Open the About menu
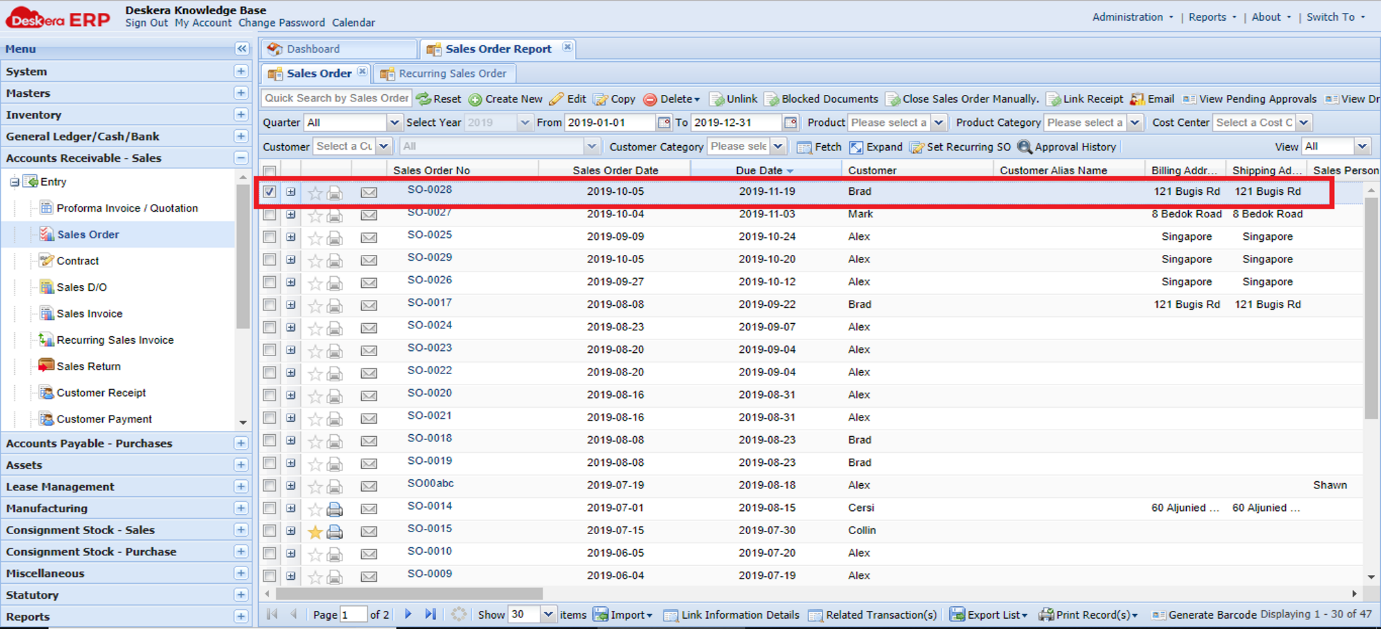The width and height of the screenshot is (1381, 629). pos(1271,17)
